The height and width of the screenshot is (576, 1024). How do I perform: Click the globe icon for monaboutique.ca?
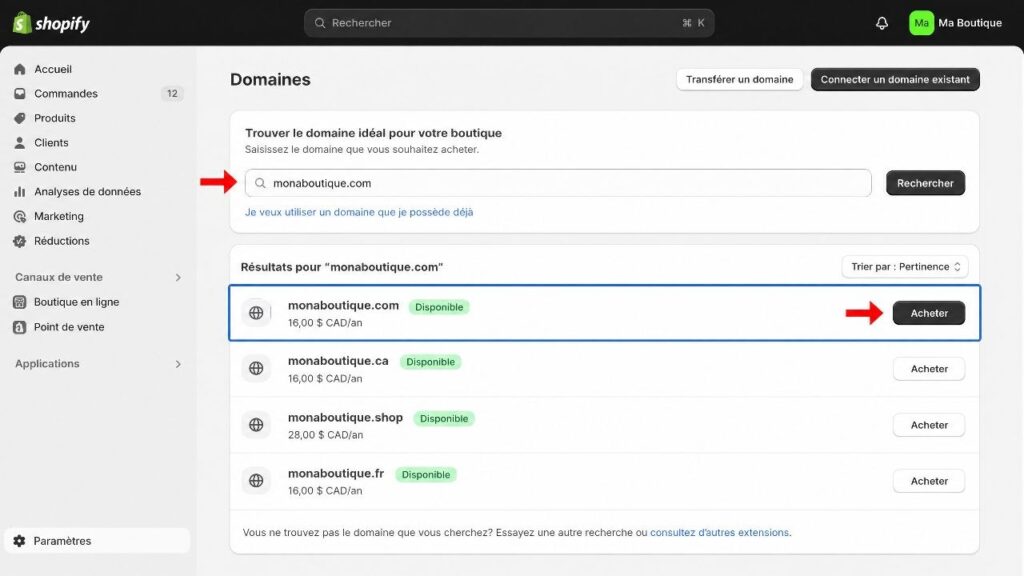click(x=256, y=368)
